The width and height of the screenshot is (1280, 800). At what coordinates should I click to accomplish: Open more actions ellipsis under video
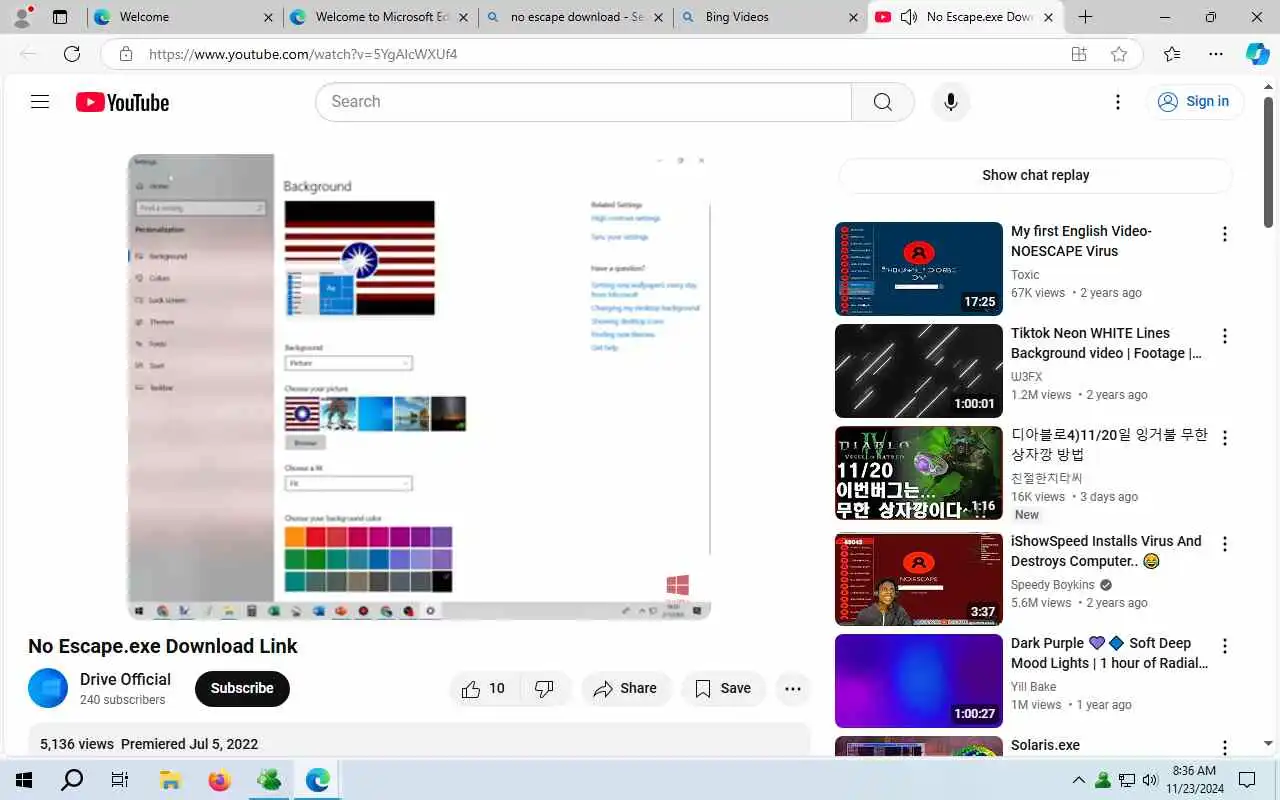coord(793,688)
